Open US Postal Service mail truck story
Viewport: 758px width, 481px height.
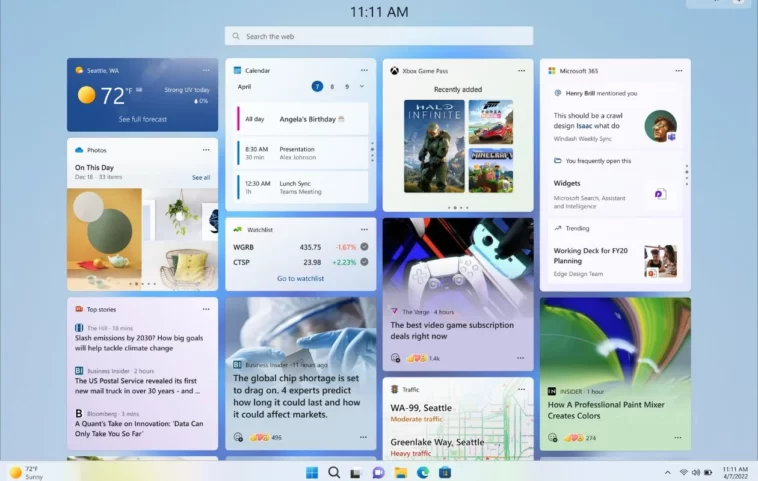point(137,386)
